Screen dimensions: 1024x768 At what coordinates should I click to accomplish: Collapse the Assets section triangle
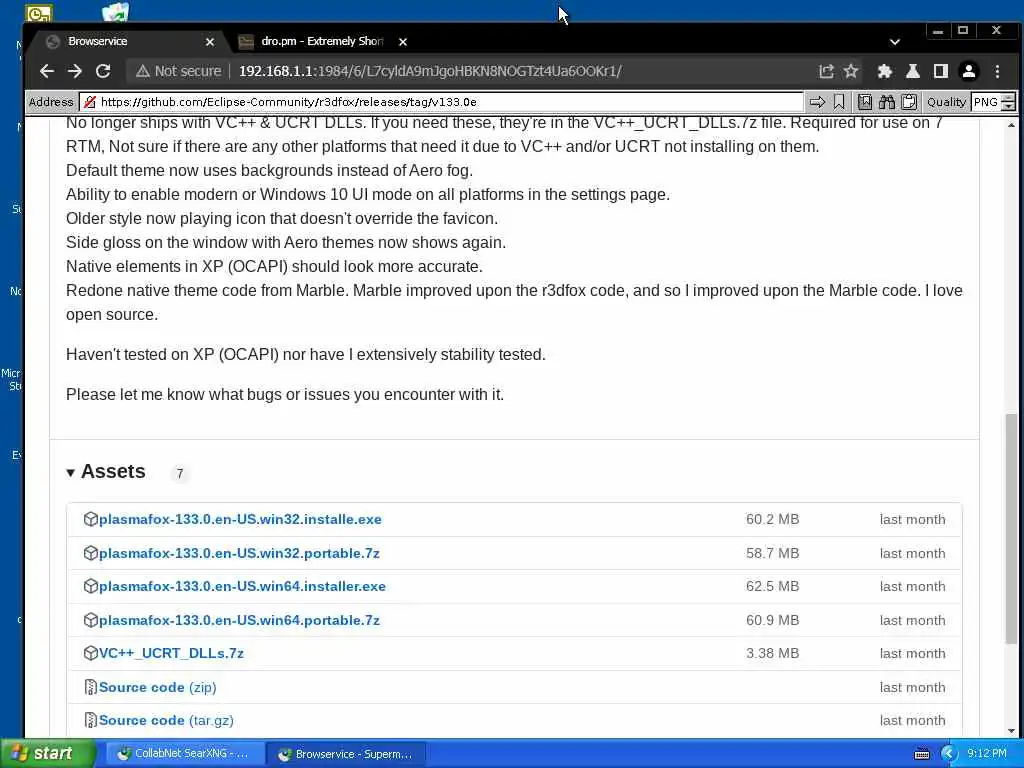71,472
